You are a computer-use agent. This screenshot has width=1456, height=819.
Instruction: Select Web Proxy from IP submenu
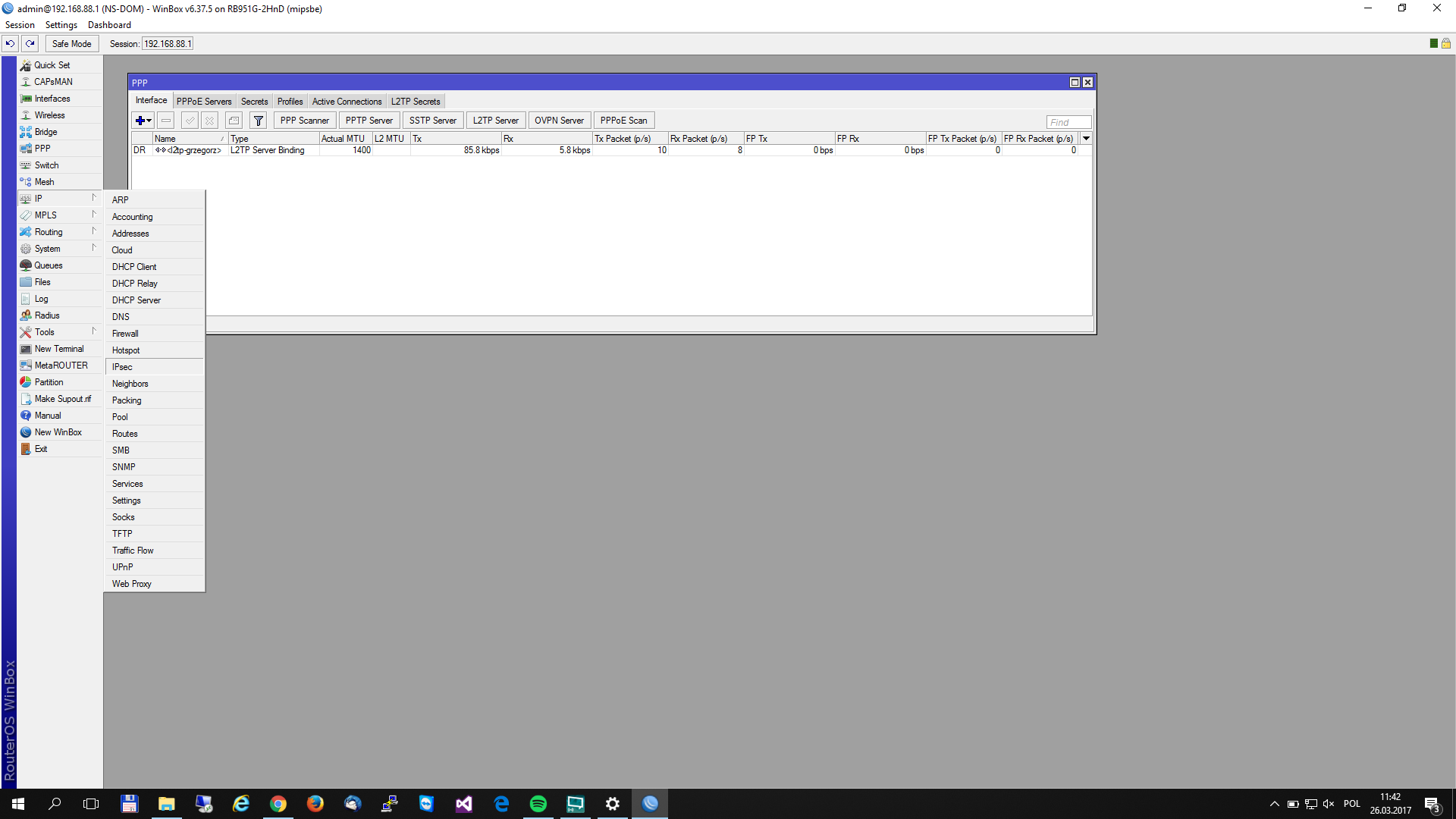155,584
